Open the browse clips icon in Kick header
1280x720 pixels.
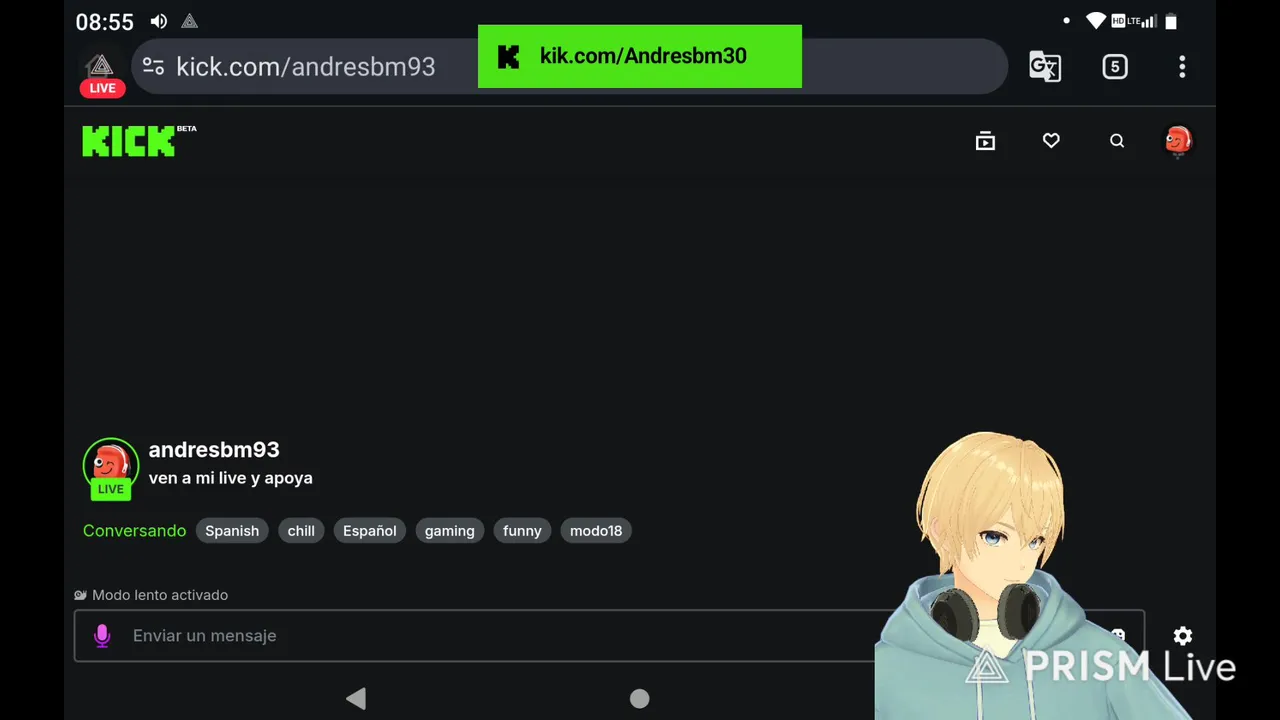(985, 141)
